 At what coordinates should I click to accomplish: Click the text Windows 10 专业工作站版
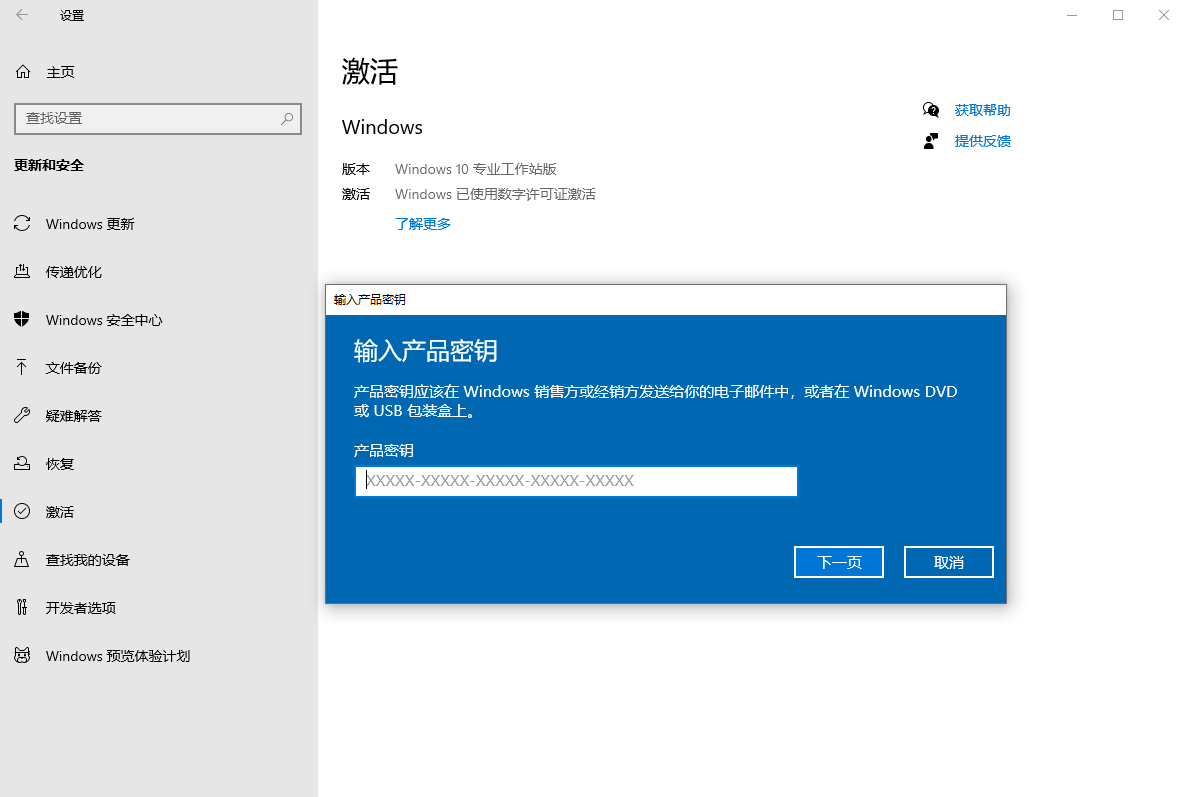click(x=475, y=169)
